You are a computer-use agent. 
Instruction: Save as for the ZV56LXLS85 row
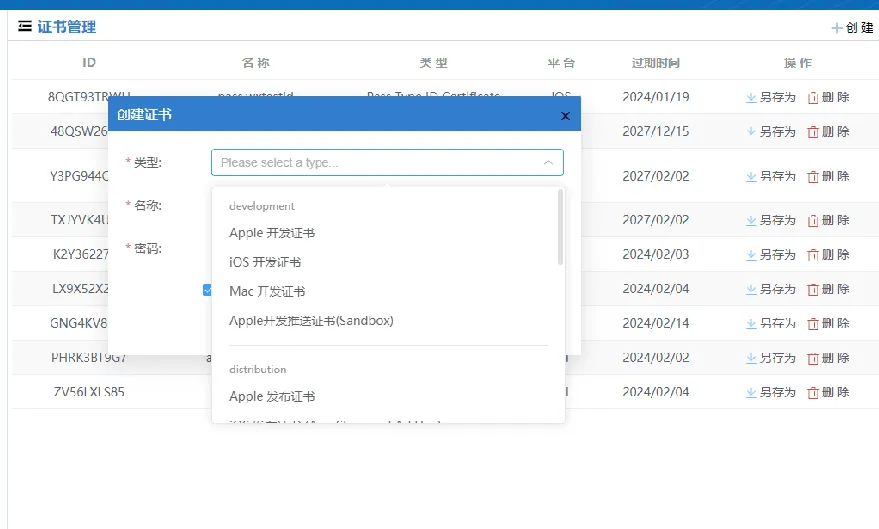[770, 392]
